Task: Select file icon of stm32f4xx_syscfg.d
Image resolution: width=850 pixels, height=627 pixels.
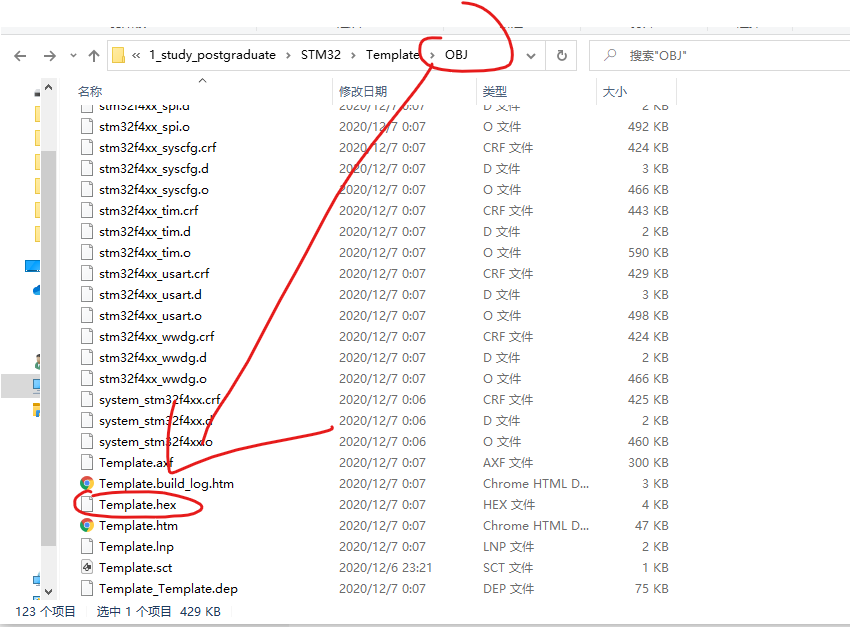Action: click(x=87, y=169)
